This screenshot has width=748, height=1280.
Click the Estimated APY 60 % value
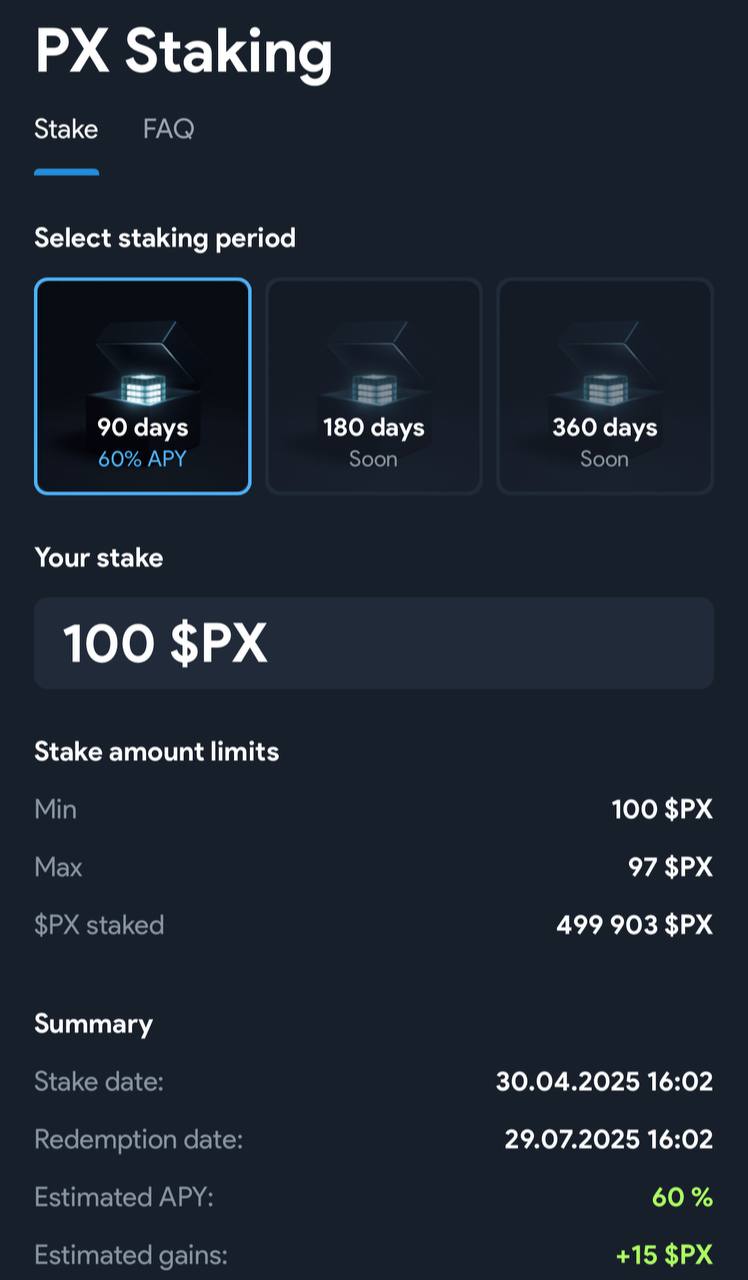[682, 1197]
